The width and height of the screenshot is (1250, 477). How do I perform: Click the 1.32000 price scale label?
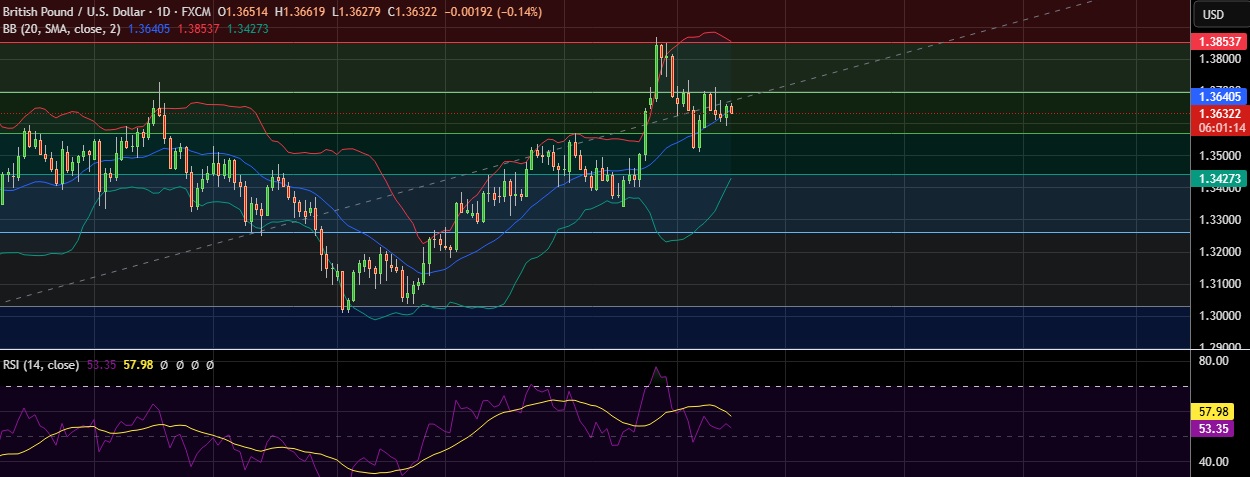(1219, 252)
